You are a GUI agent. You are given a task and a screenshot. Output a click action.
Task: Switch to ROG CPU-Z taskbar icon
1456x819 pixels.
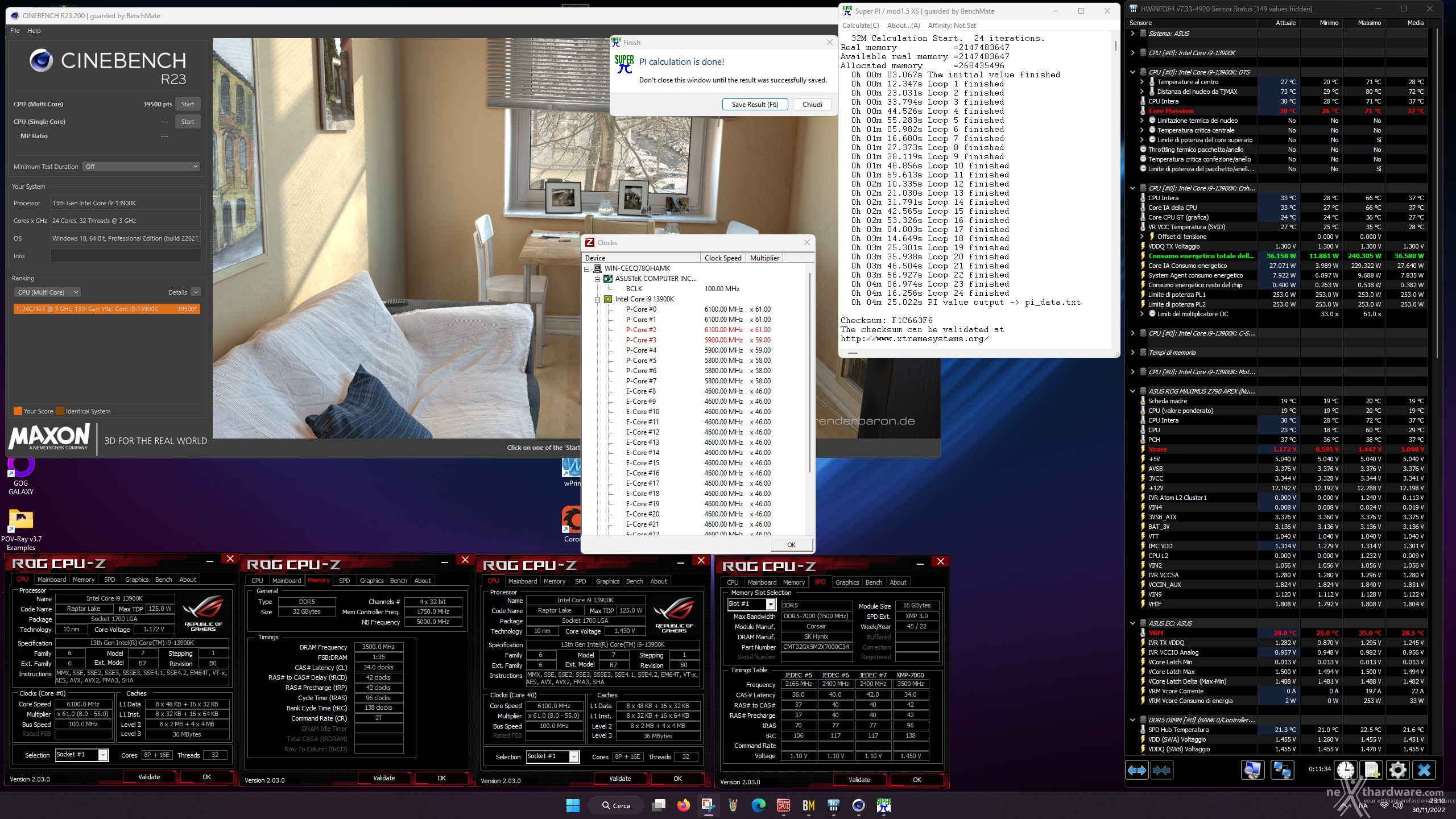pyautogui.click(x=783, y=805)
